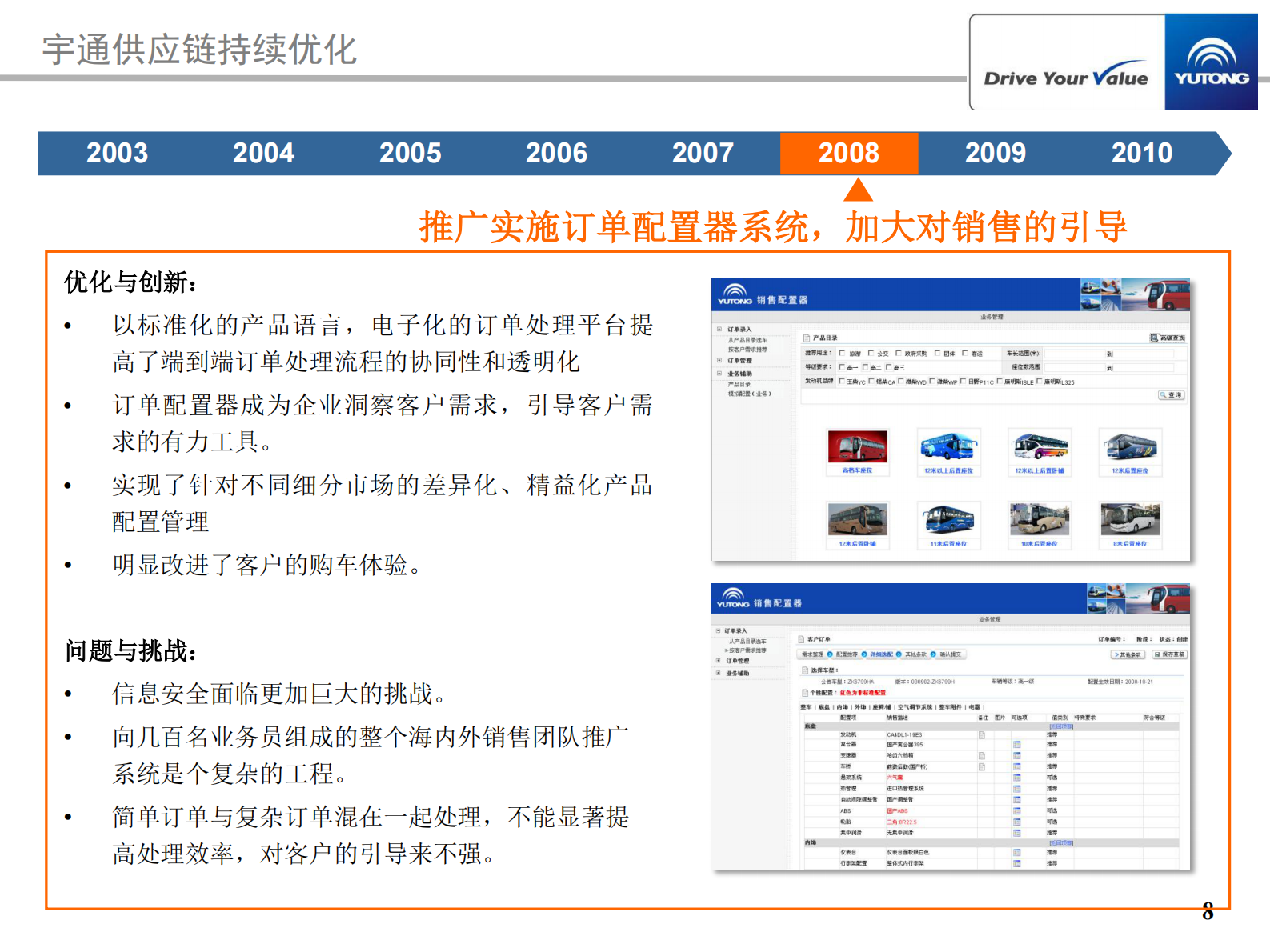Viewport: 1270px width, 952px height.
Task: Check the 高一 grade checkbox
Action: pos(842,367)
